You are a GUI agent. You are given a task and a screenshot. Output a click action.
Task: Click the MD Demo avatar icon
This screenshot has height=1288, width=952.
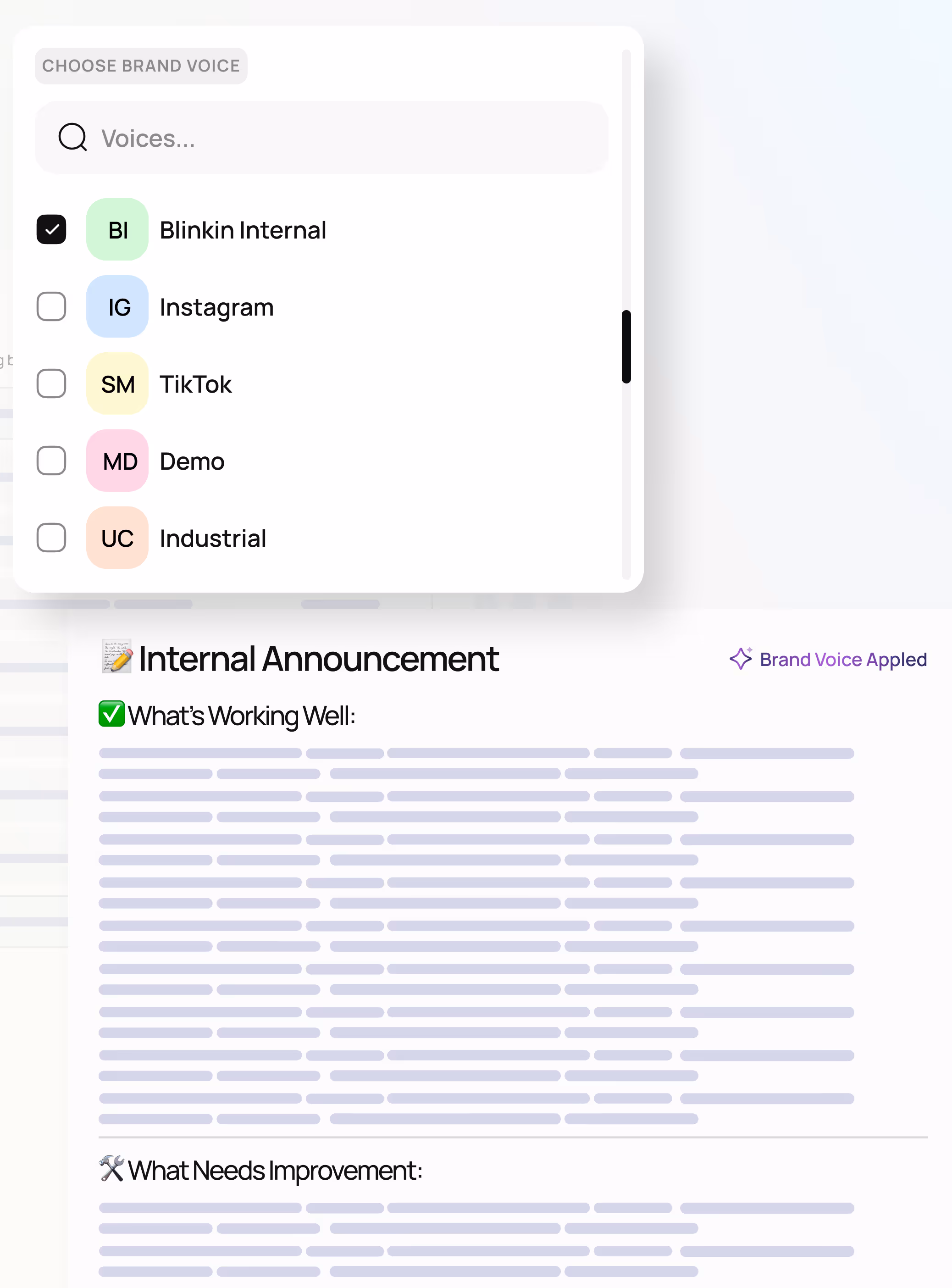click(x=117, y=461)
